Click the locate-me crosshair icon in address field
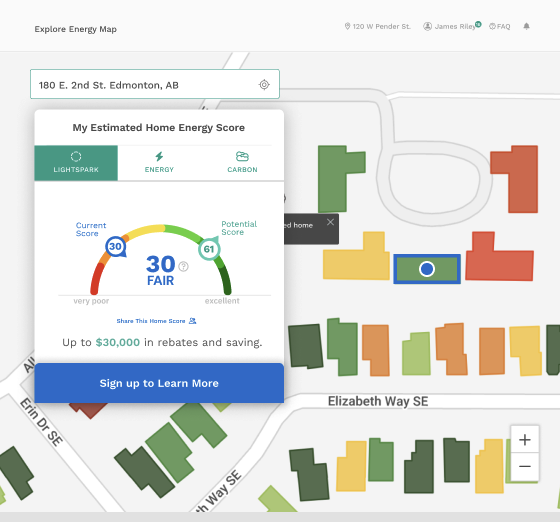 264,85
